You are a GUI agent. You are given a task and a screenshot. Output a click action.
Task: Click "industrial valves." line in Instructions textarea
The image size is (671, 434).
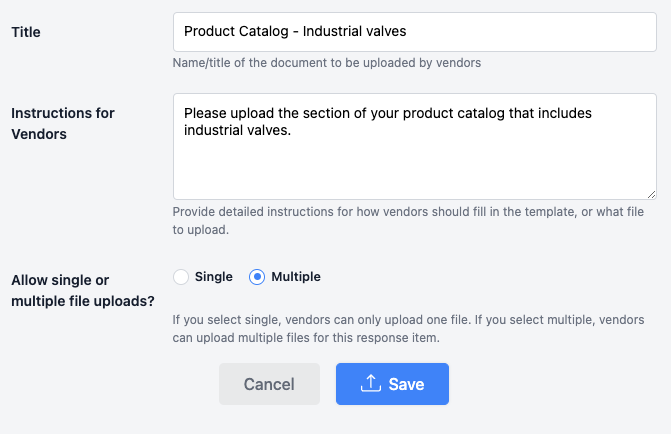click(x=237, y=131)
